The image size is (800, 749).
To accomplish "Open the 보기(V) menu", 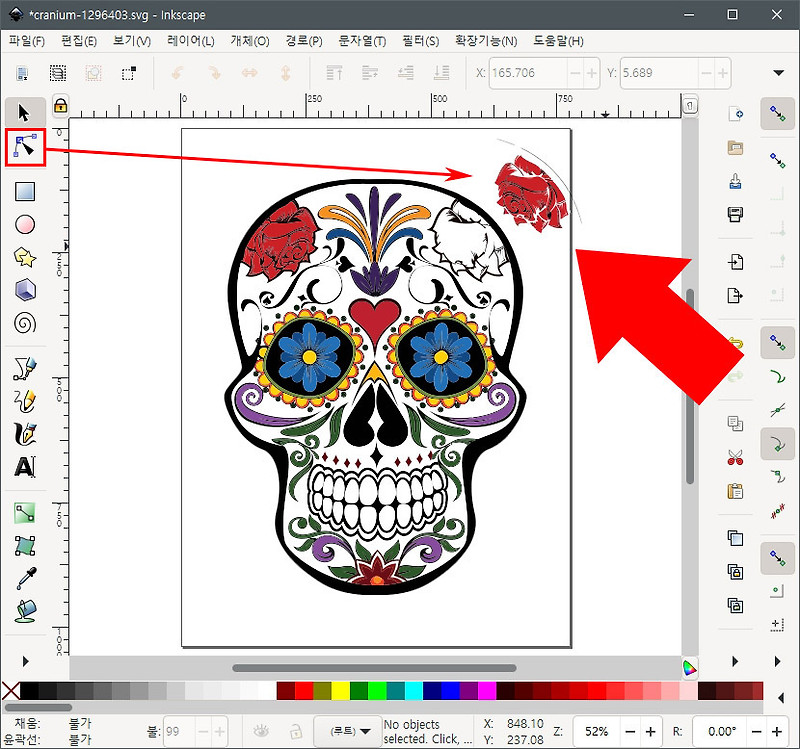I will pyautogui.click(x=132, y=41).
